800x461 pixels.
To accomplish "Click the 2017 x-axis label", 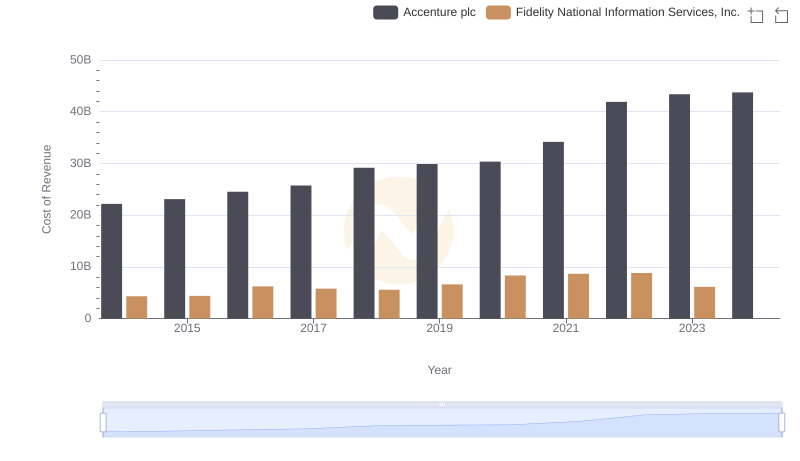I will point(313,328).
